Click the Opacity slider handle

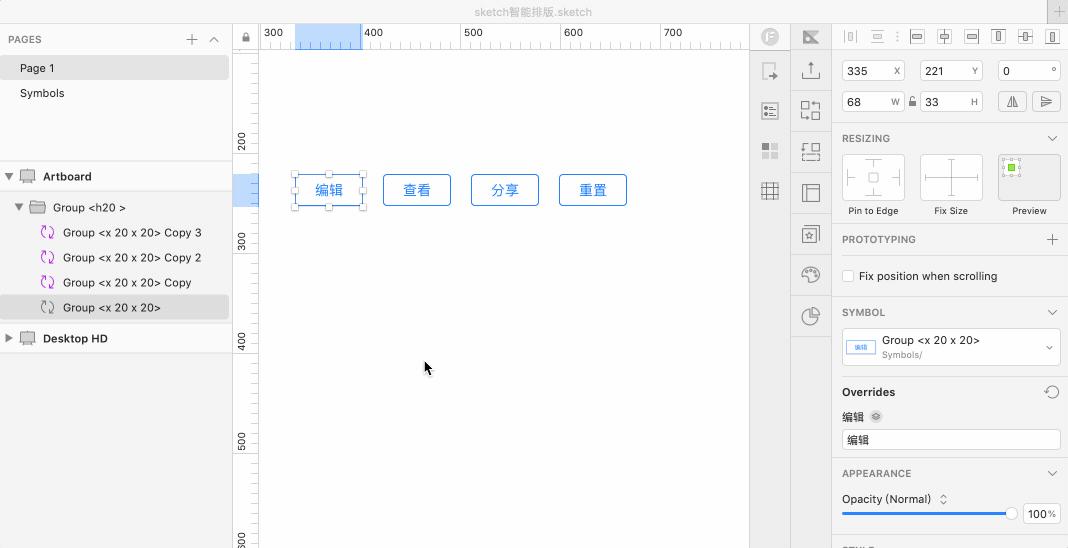(1011, 513)
